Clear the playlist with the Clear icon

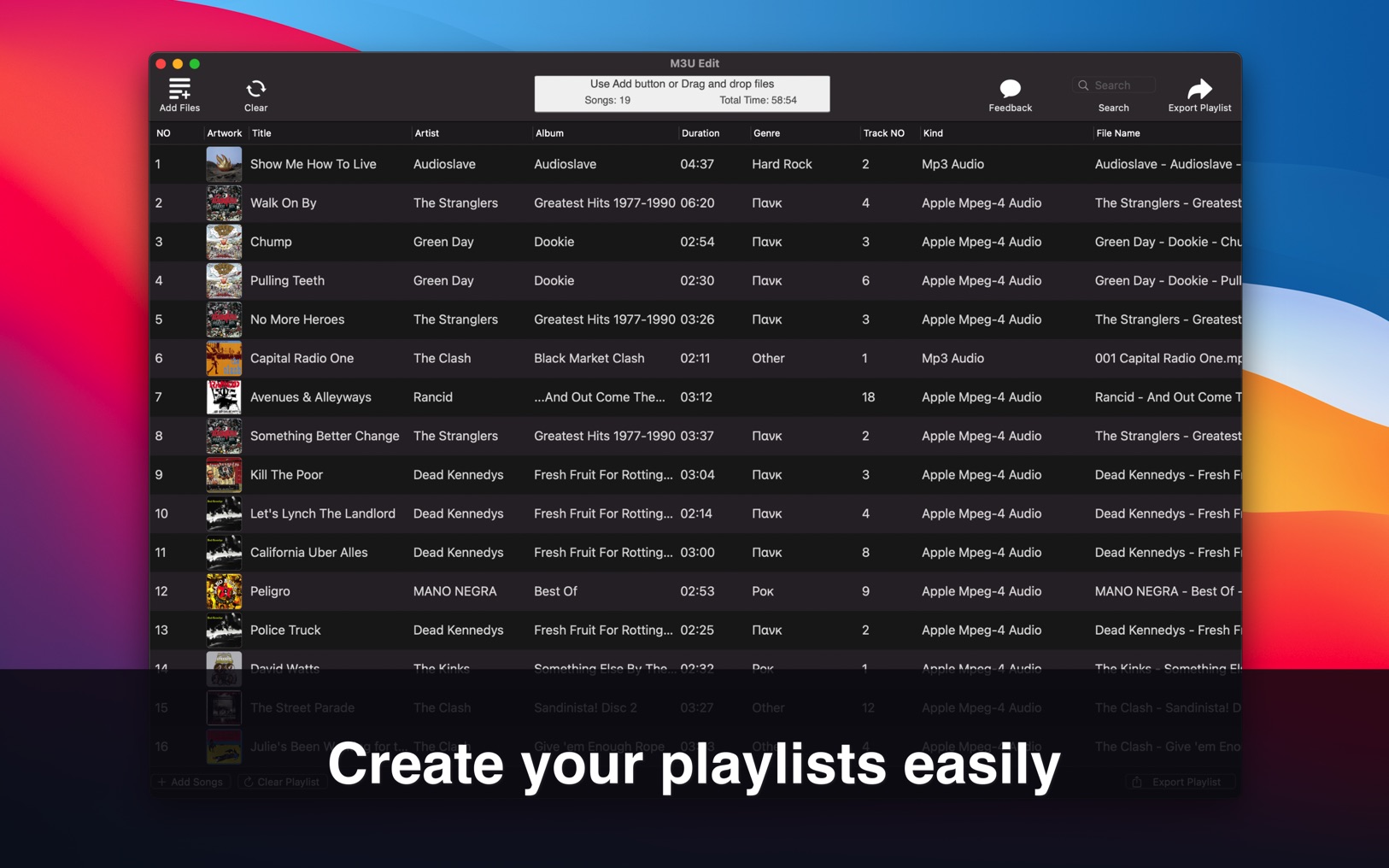point(255,89)
